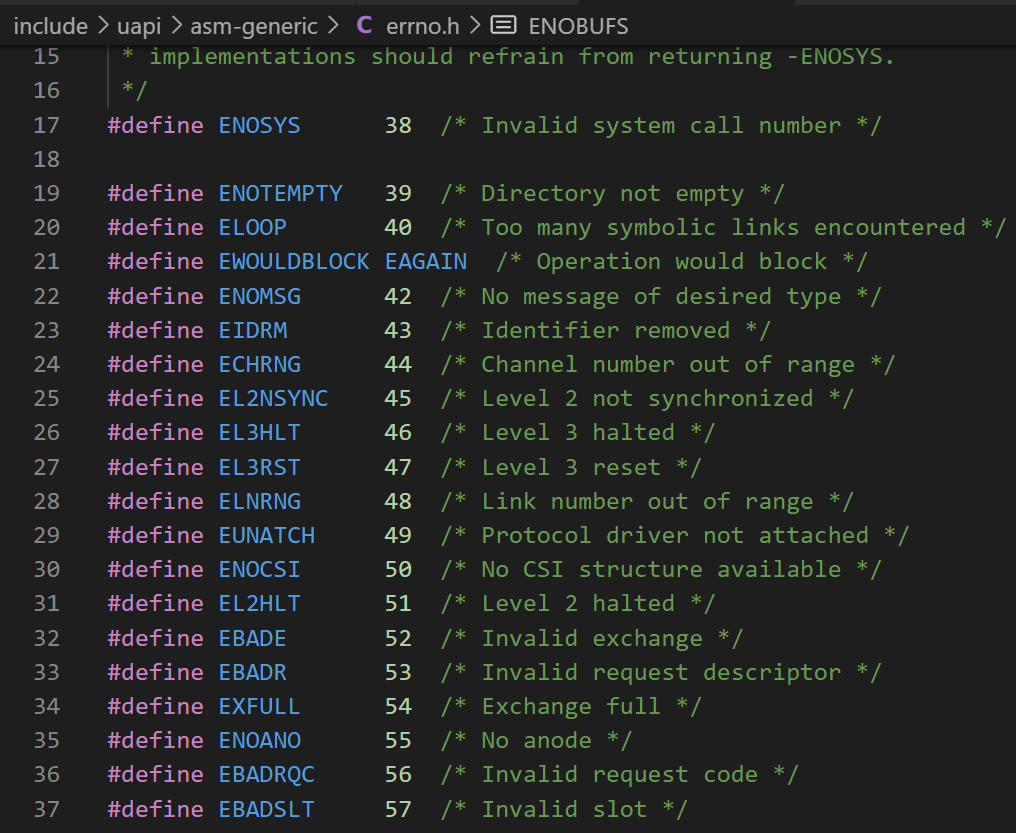The image size is (1016, 833).
Task: Click line number 21 in the gutter
Action: click(46, 261)
